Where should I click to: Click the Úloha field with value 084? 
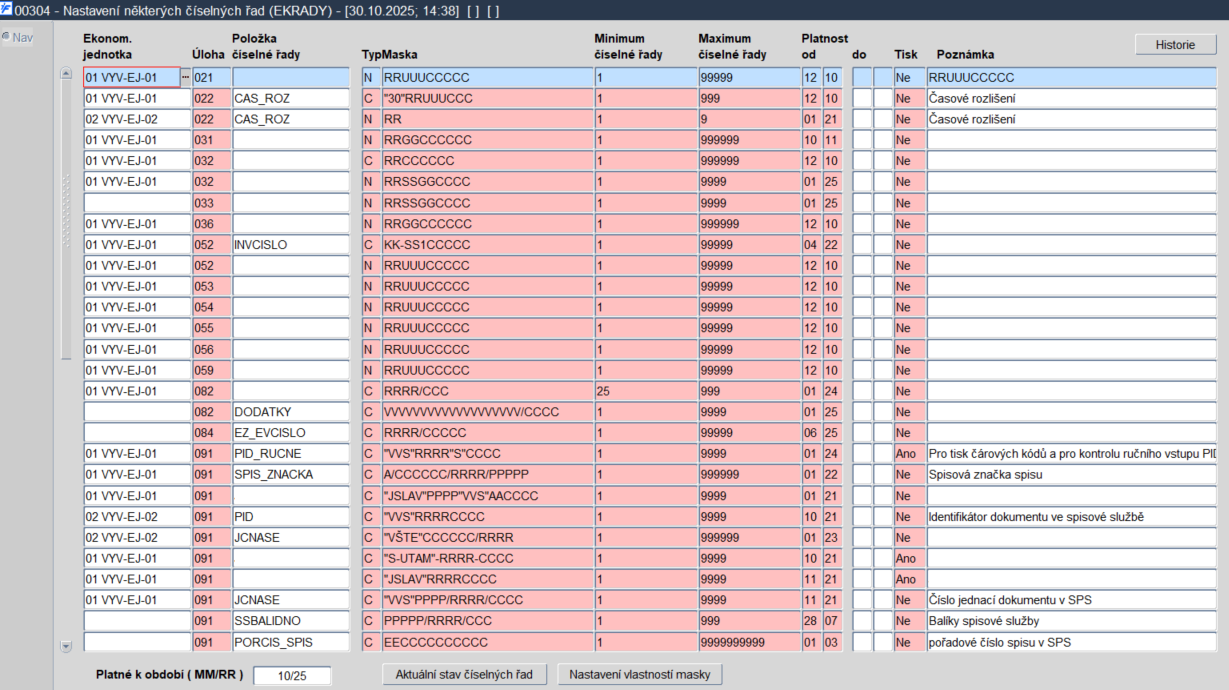(211, 432)
